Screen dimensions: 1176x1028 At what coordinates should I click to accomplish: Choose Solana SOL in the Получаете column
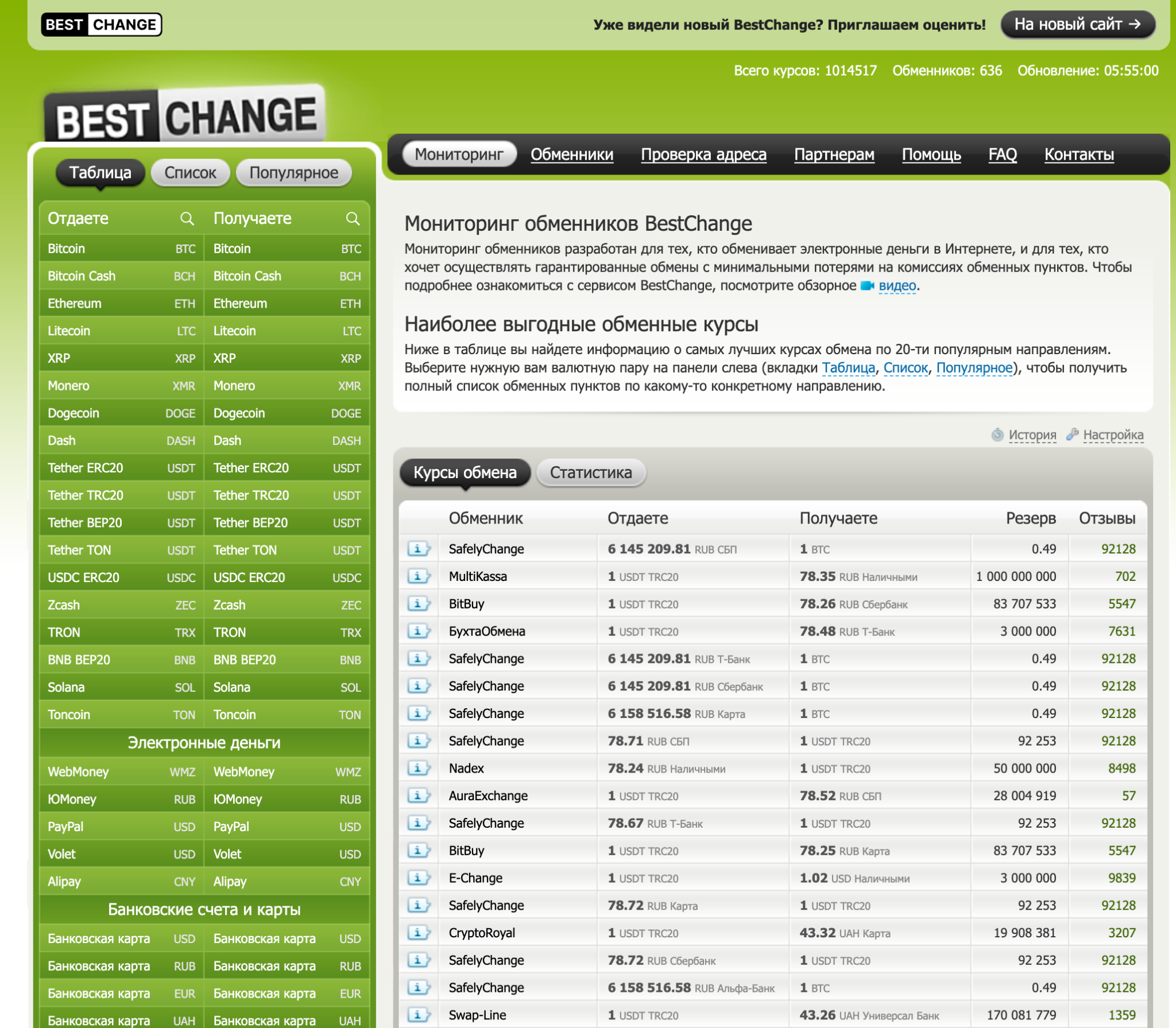pyautogui.click(x=287, y=687)
